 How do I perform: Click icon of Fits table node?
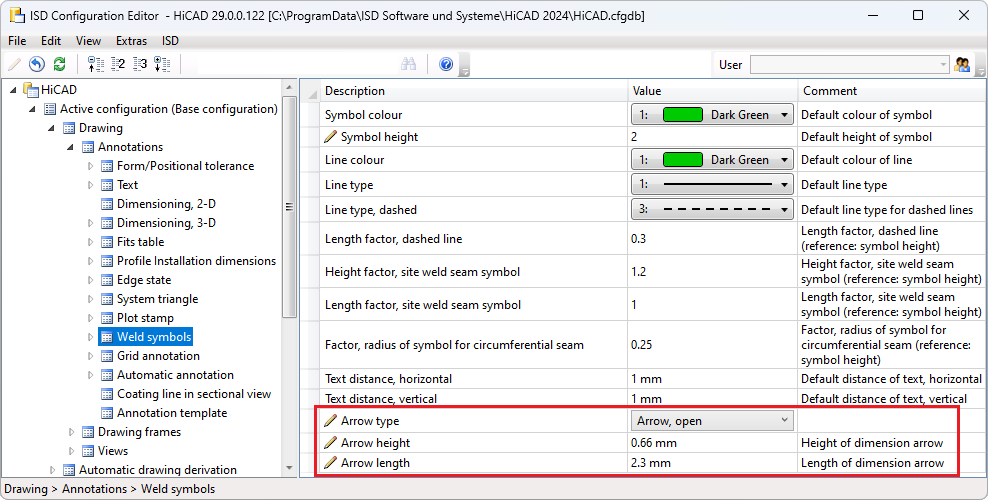[x=107, y=242]
